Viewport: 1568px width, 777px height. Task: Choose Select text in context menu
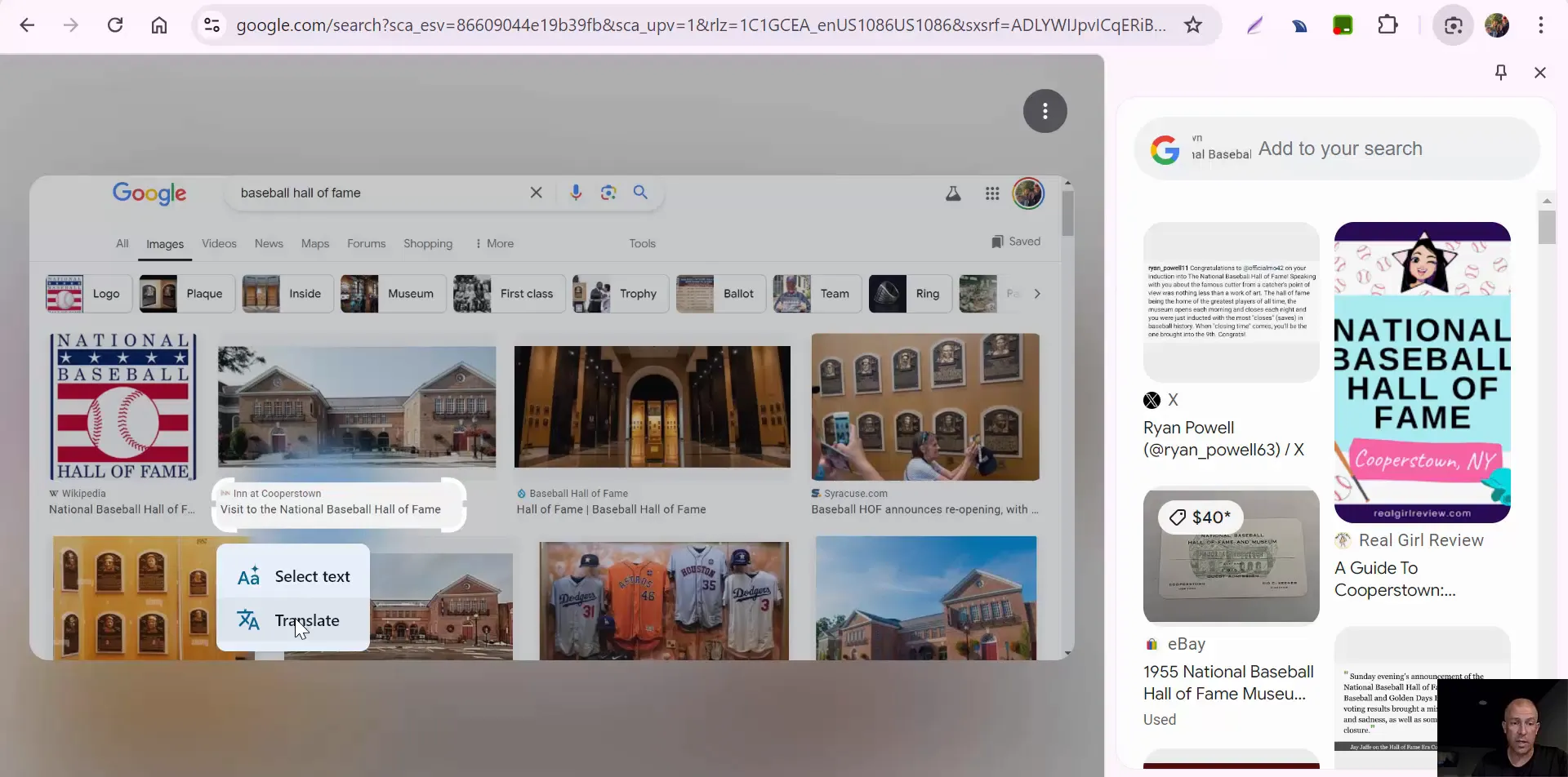pyautogui.click(x=293, y=576)
